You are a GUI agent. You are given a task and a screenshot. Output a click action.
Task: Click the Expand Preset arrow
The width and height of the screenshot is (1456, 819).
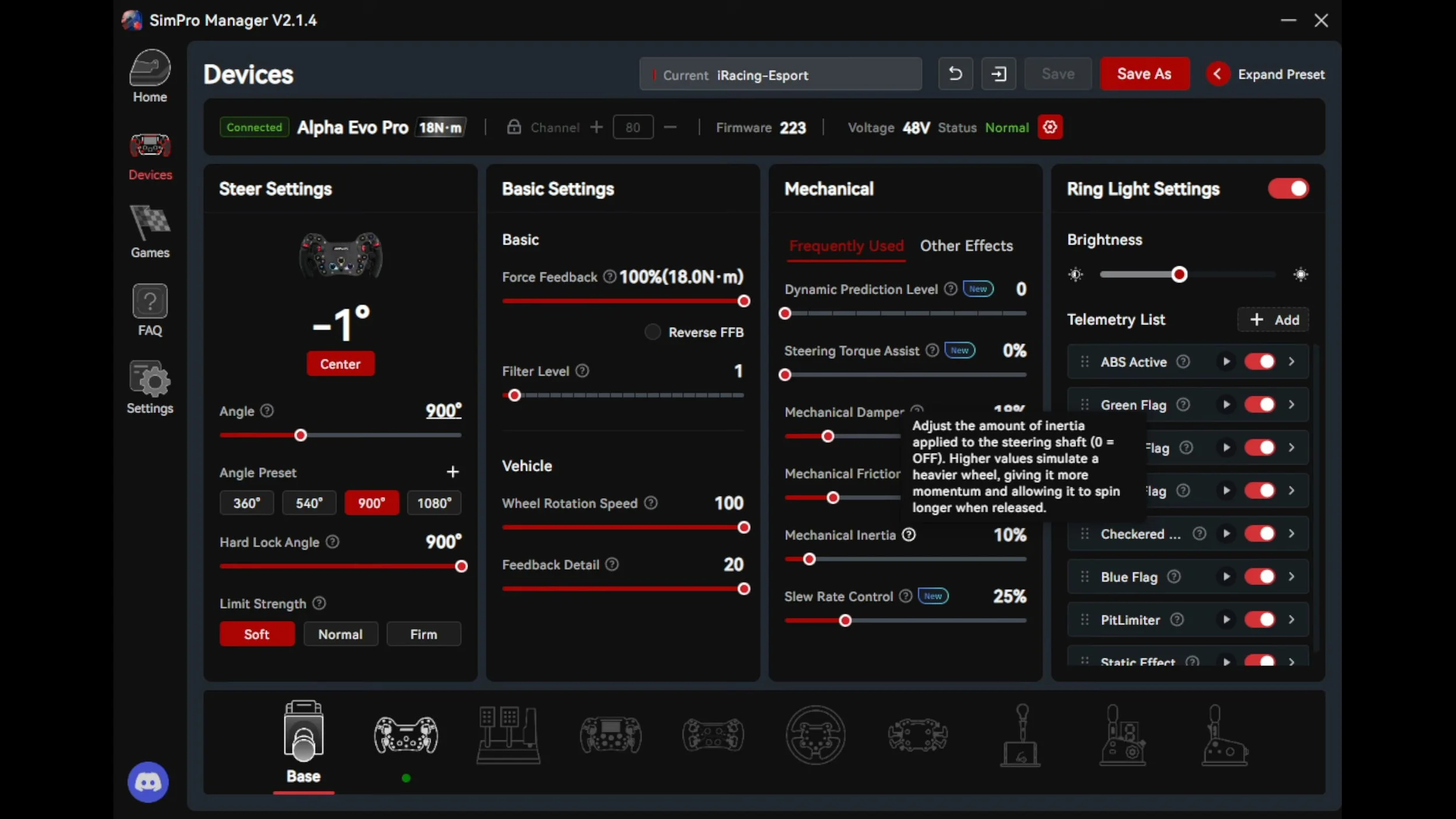[x=1217, y=74]
